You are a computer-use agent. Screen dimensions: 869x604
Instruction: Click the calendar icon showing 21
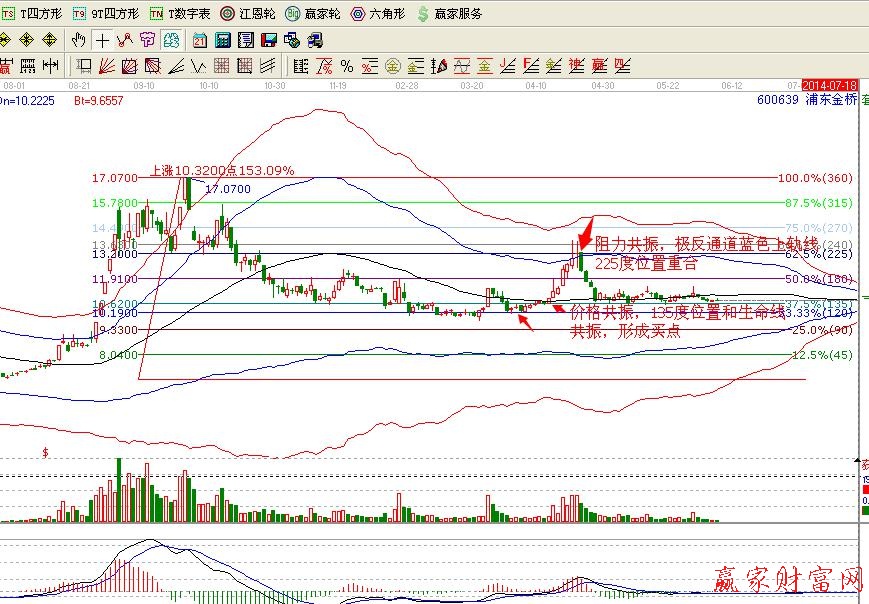200,41
